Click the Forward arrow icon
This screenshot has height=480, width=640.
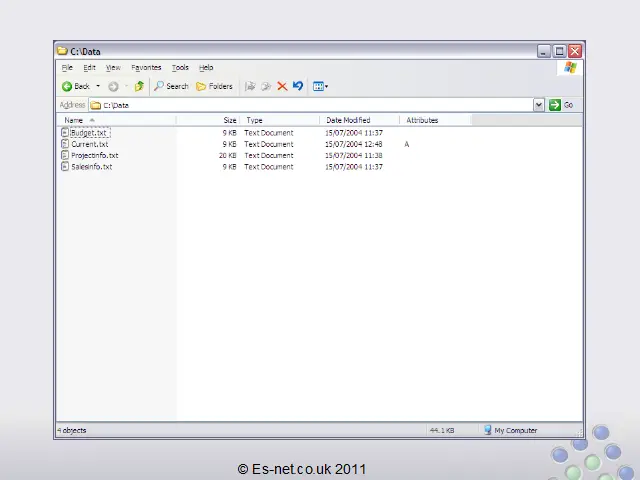click(x=113, y=87)
